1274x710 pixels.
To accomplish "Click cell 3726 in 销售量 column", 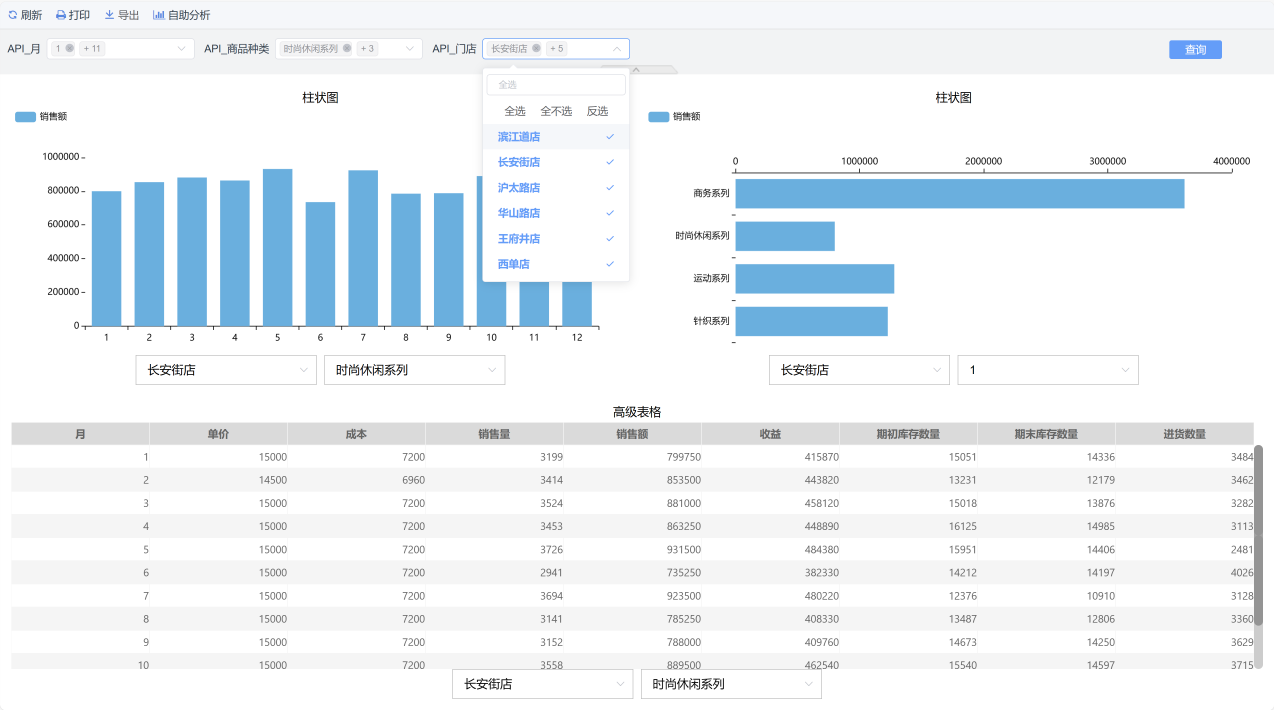I will click(494, 549).
